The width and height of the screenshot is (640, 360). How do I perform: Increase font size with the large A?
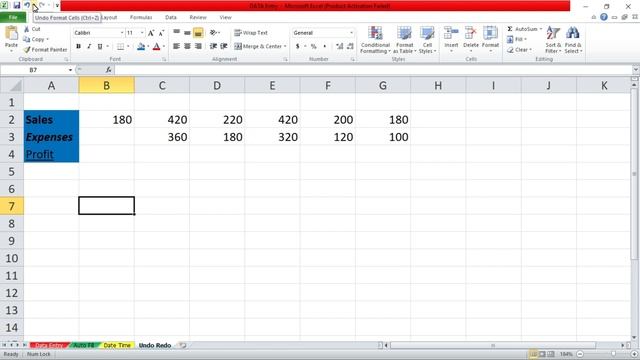[x=151, y=33]
